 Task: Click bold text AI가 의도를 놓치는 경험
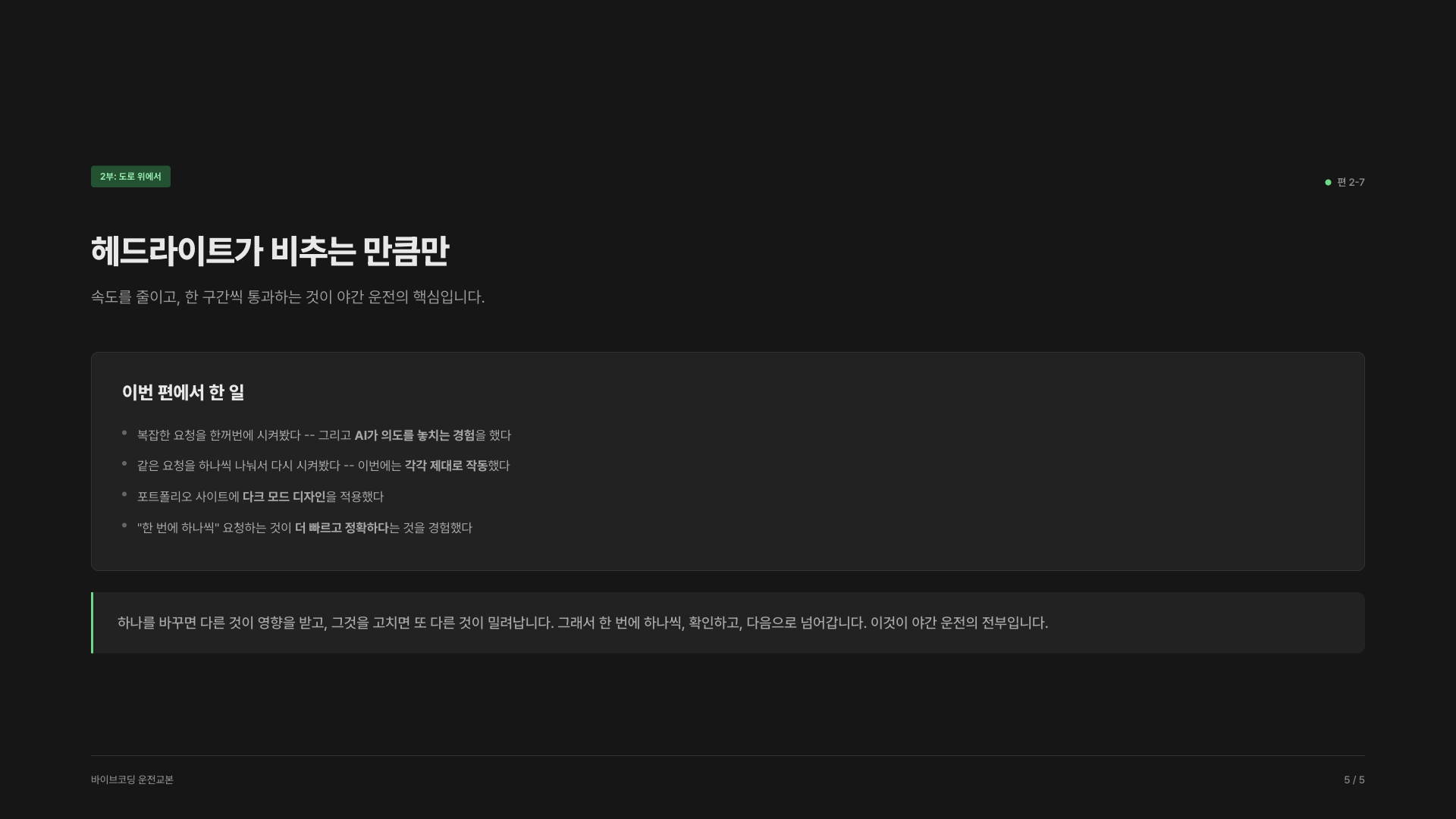tap(414, 435)
